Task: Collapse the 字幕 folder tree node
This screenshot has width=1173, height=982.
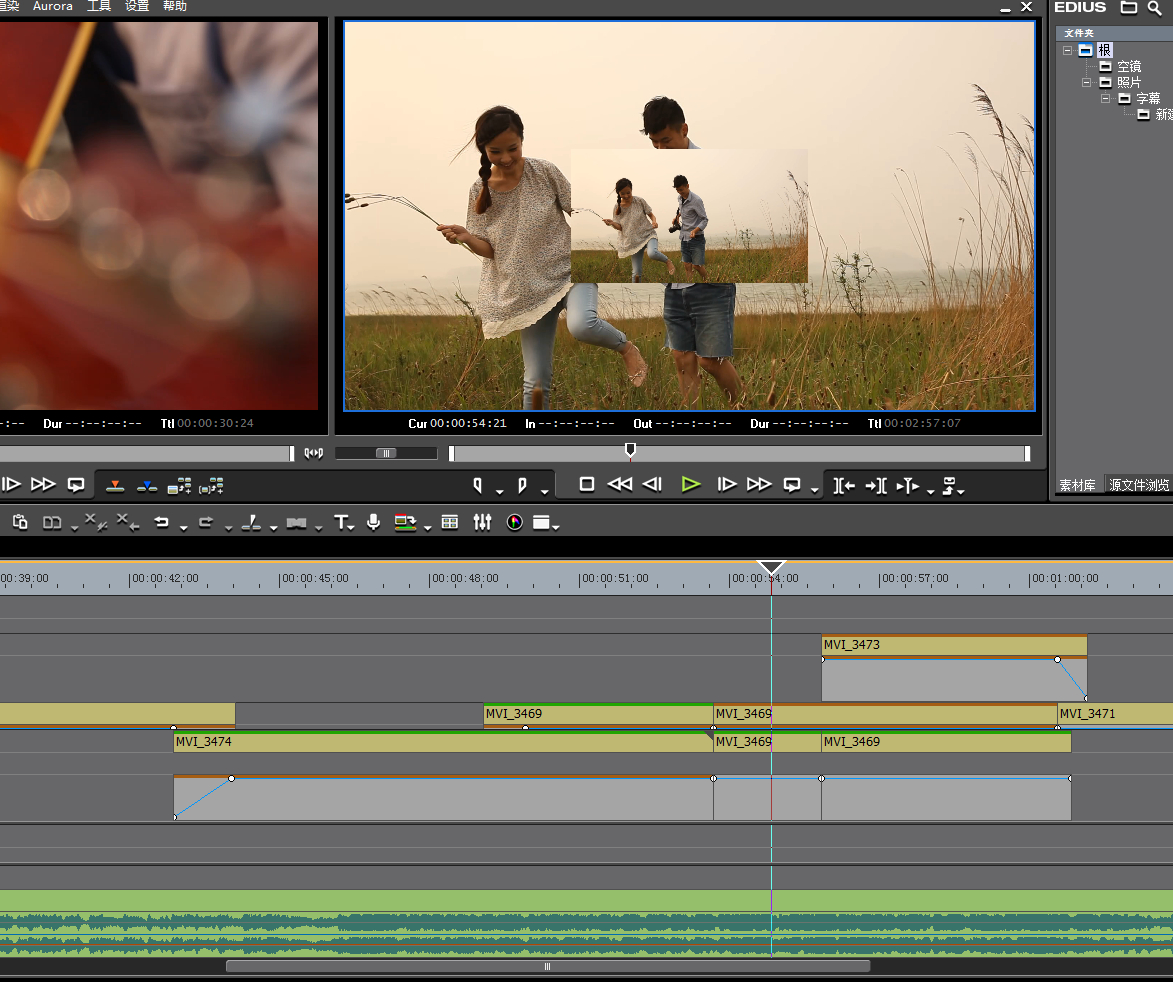Action: click(1106, 99)
